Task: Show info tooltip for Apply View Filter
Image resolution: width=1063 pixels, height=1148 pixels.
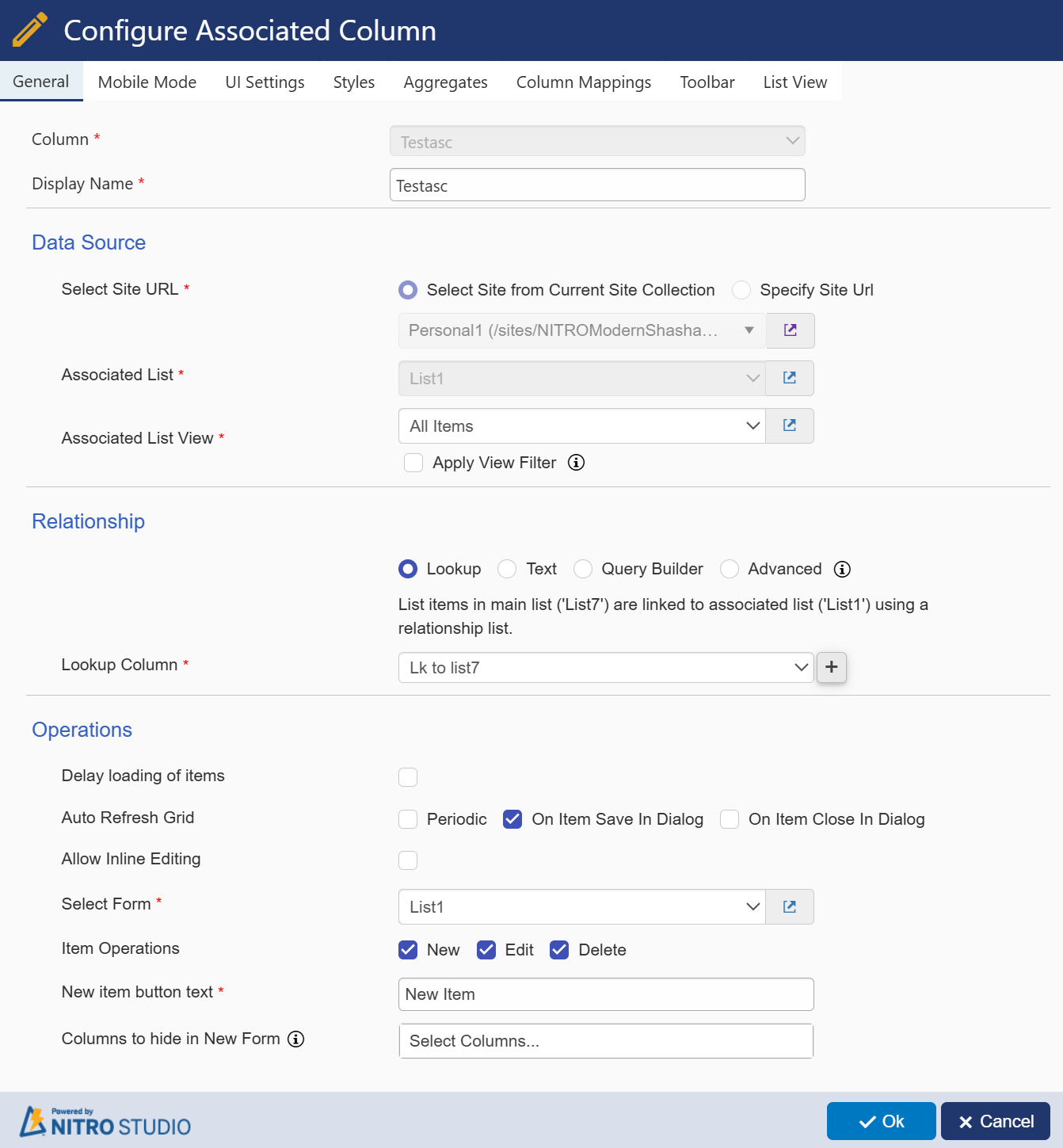Action: (x=576, y=463)
